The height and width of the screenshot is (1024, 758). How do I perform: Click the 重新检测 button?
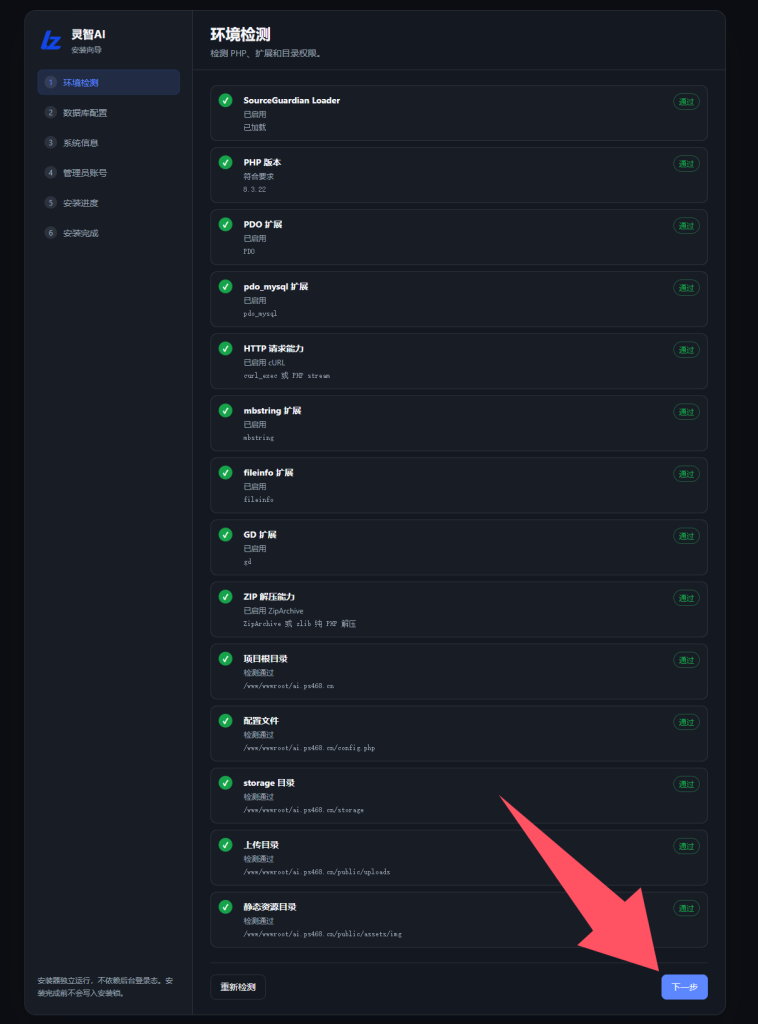[238, 987]
